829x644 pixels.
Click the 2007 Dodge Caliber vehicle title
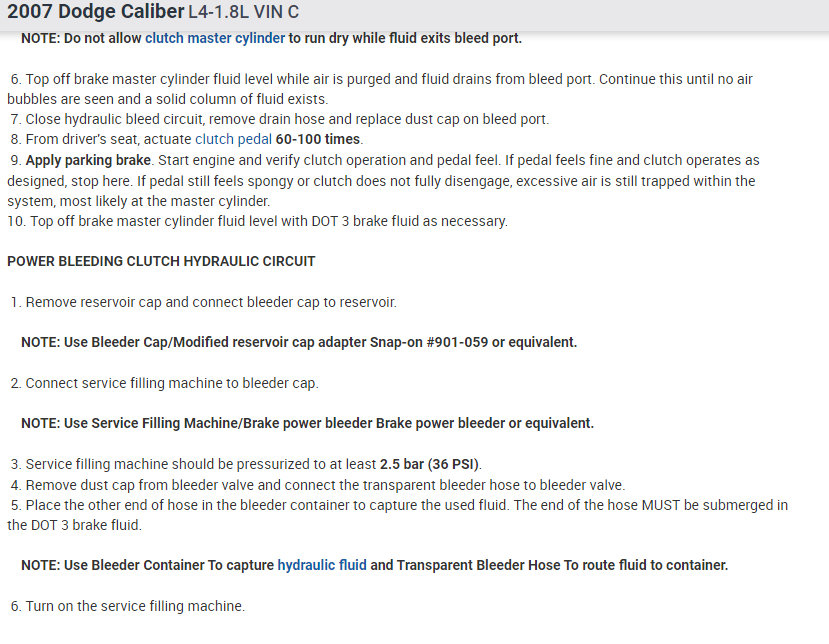[95, 12]
